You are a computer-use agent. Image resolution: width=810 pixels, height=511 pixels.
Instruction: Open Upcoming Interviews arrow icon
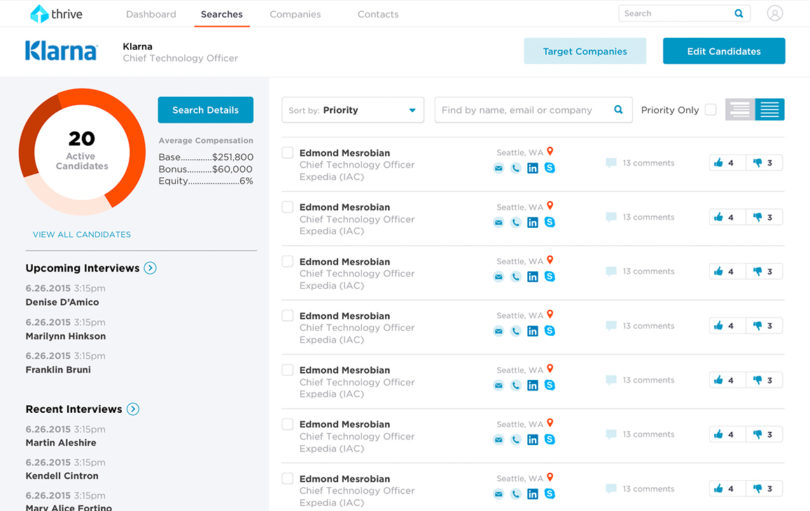[150, 268]
